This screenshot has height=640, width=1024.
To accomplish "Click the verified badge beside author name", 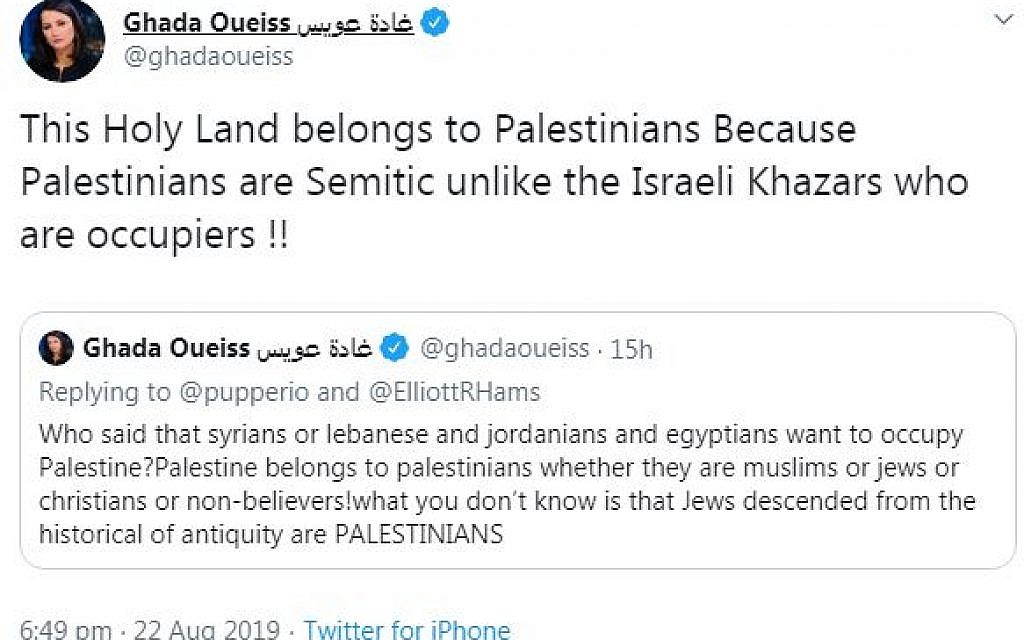I will click(x=434, y=23).
